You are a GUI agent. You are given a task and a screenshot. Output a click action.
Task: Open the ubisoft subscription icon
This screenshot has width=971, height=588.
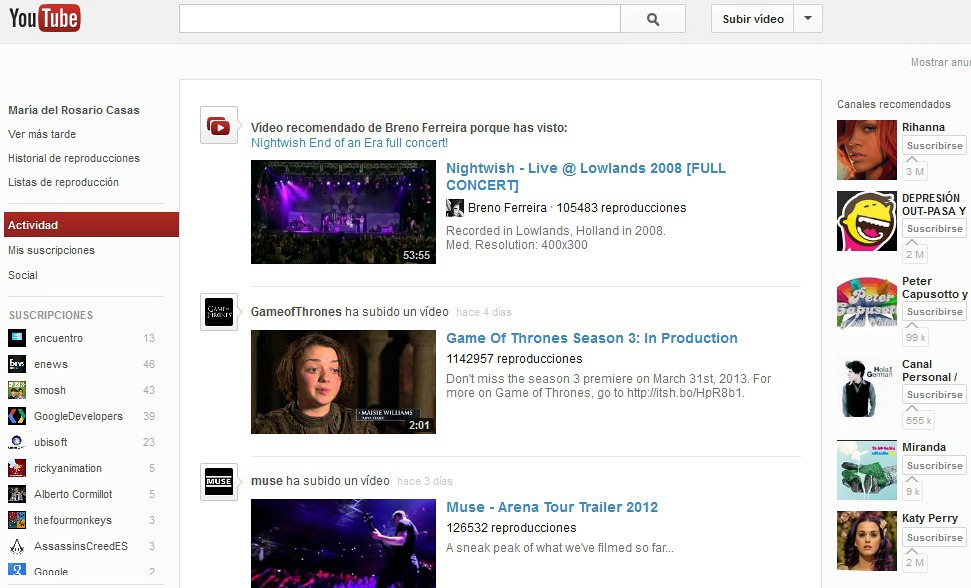16,442
